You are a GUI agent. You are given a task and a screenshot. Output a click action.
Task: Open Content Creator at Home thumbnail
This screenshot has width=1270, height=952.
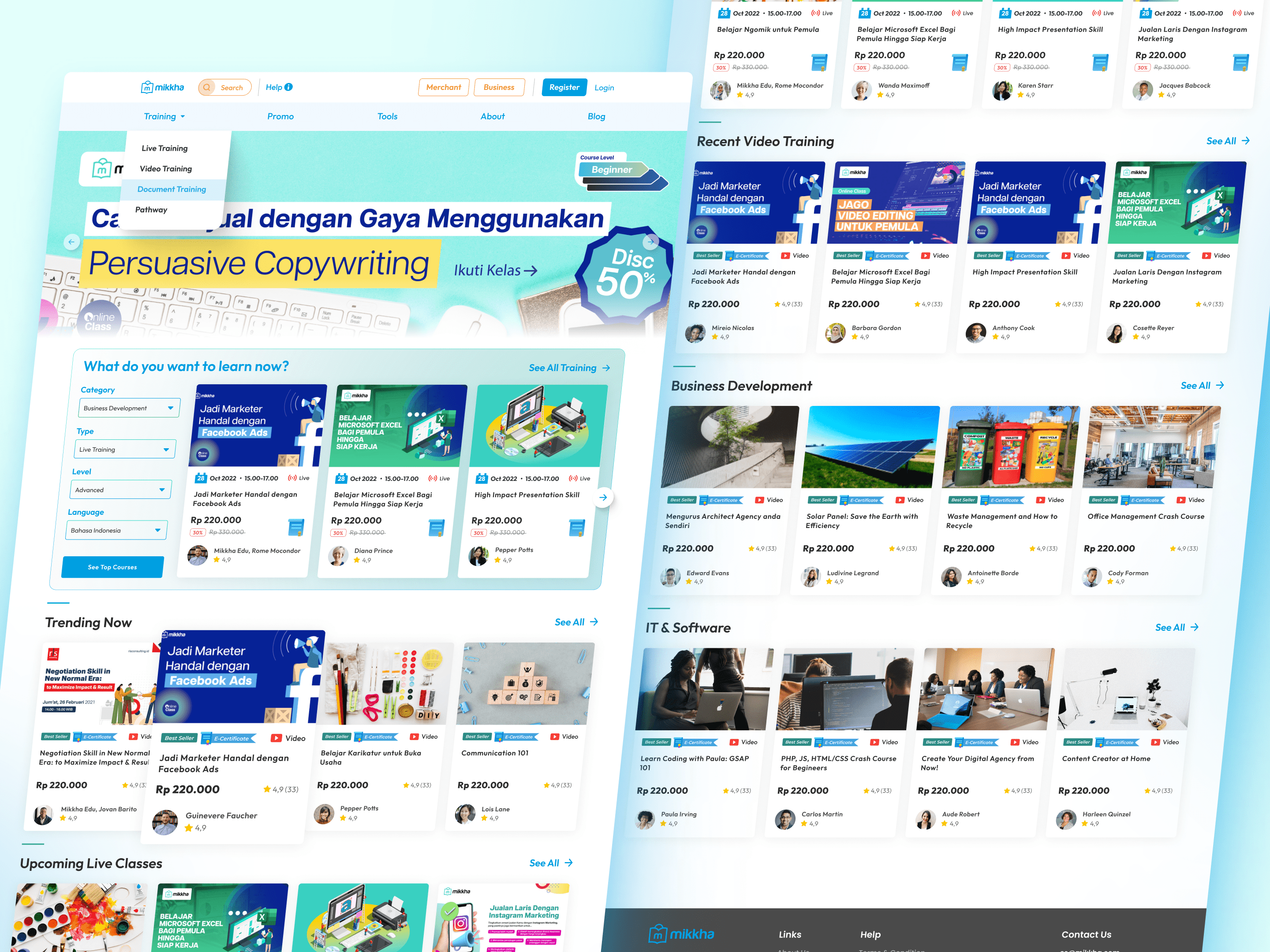(1127, 689)
